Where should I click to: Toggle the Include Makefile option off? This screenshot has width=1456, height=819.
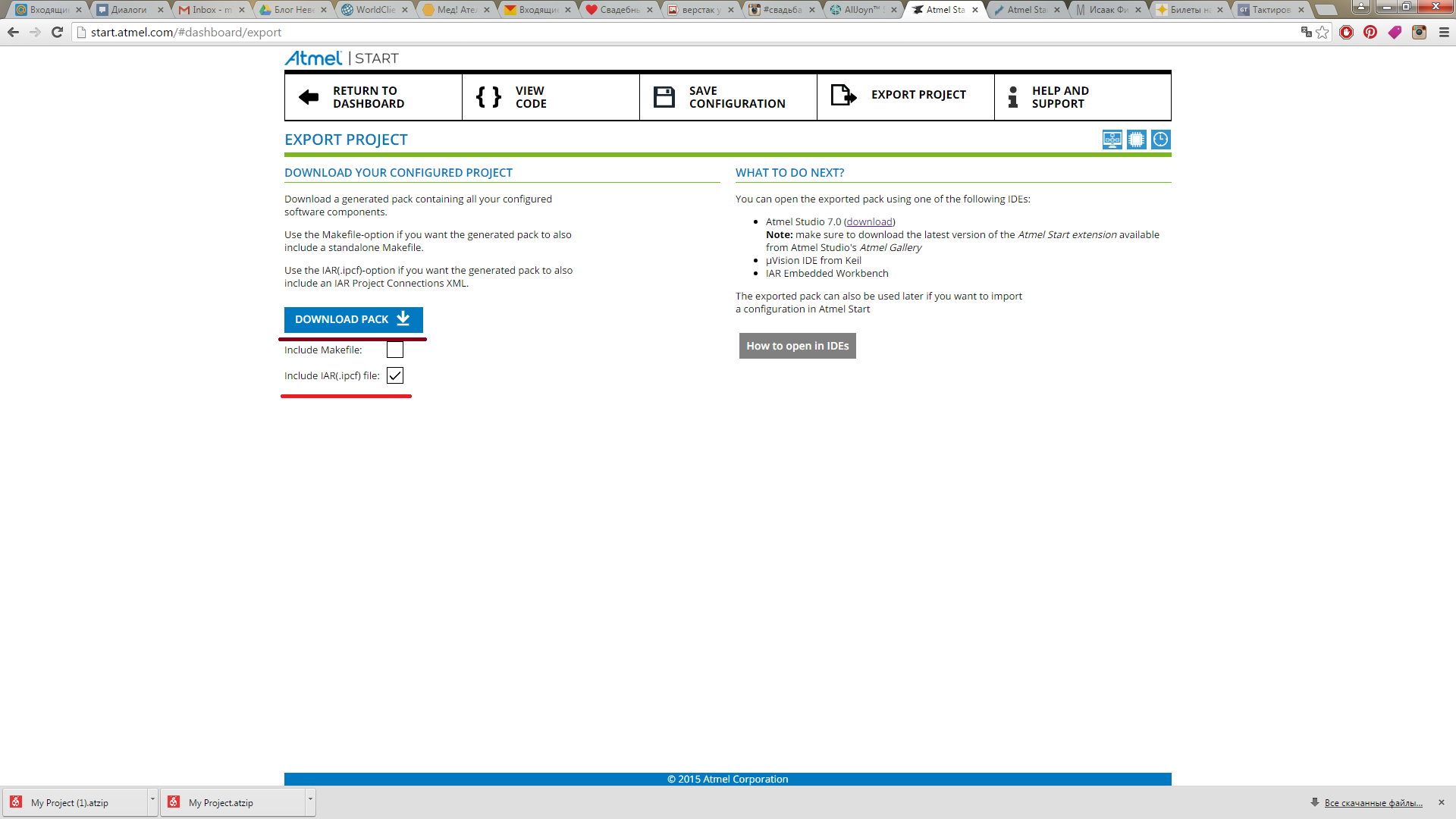click(x=394, y=350)
